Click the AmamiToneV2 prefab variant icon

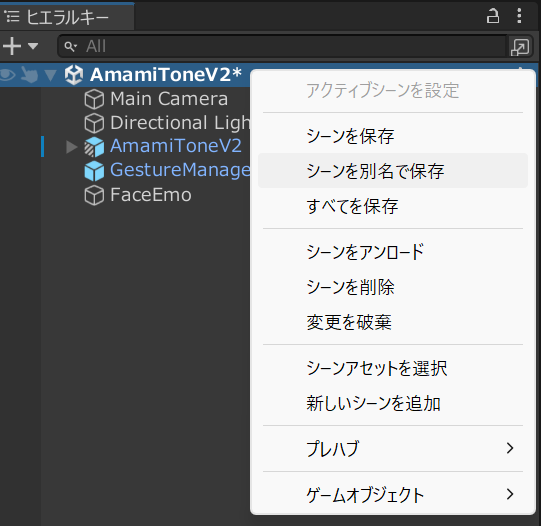(x=94, y=147)
